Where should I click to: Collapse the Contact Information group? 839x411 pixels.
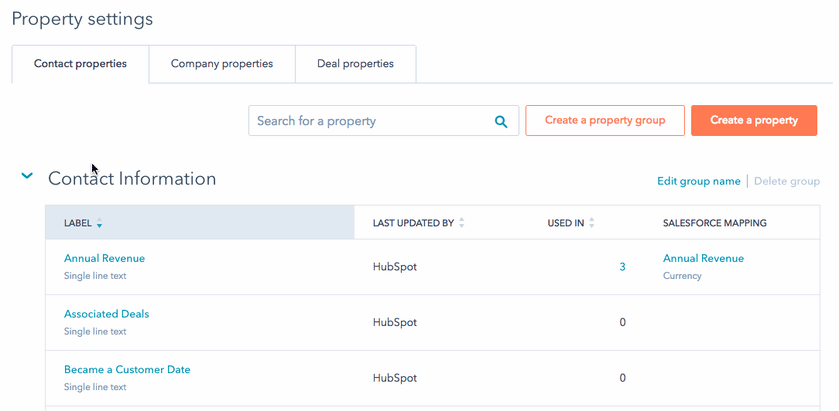pos(27,177)
